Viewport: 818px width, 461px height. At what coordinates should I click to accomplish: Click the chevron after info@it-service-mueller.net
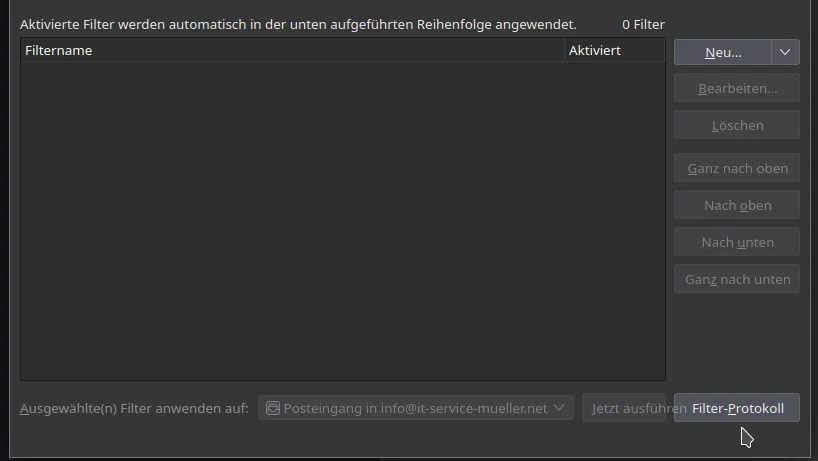pyautogui.click(x=559, y=407)
